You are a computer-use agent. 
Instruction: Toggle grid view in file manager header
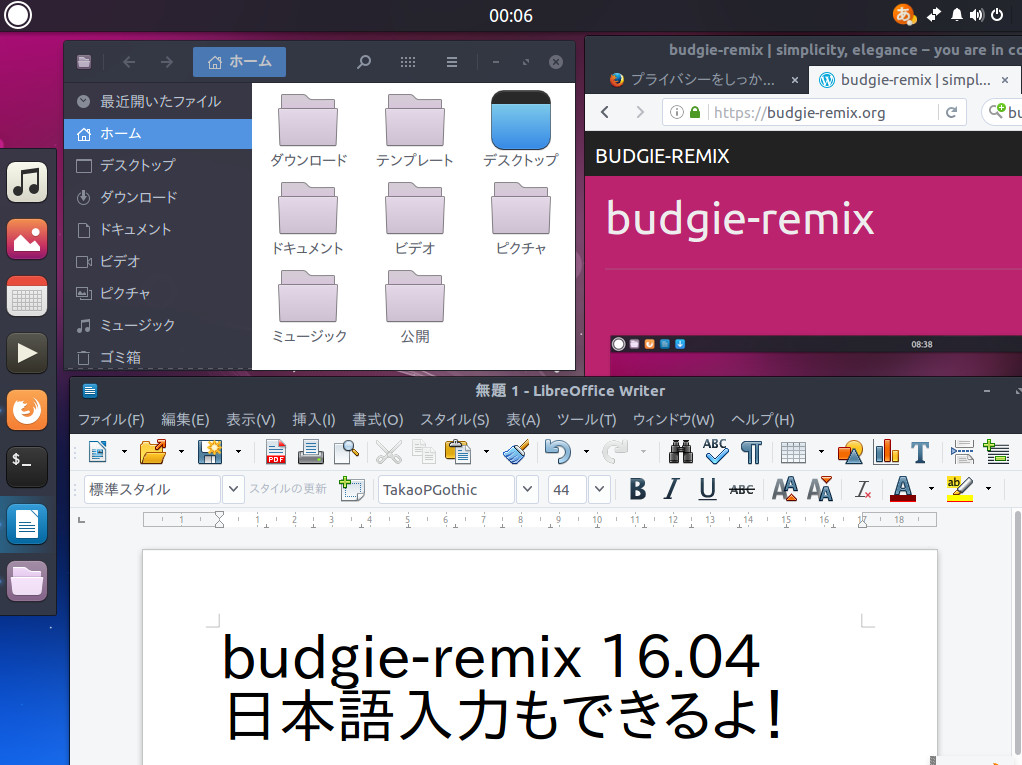tap(407, 62)
